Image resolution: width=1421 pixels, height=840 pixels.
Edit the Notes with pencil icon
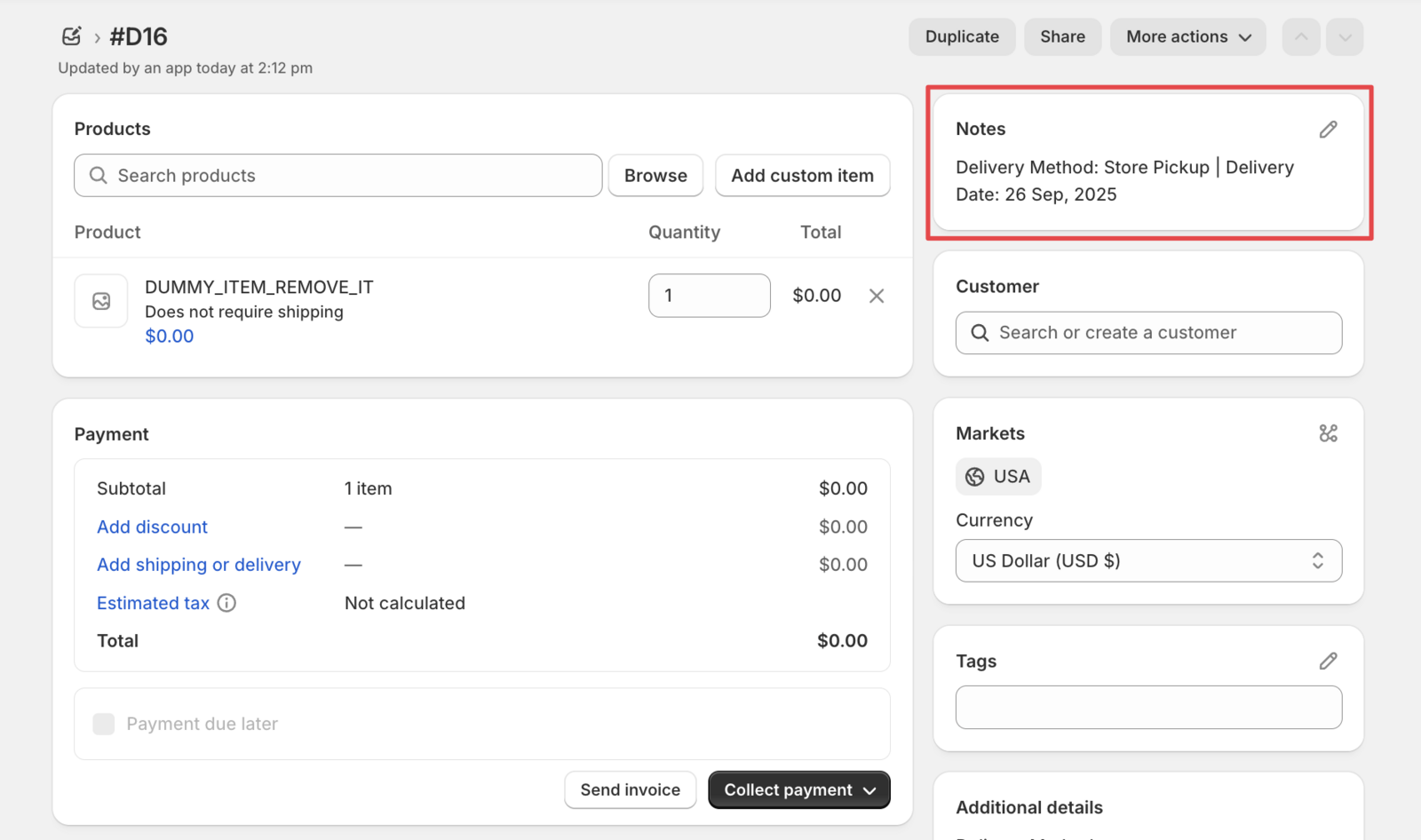[1328, 130]
